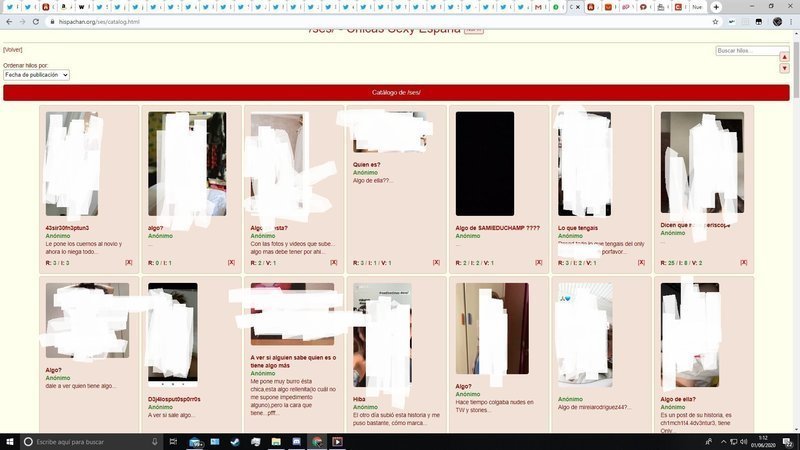
Task: Open the Chrome profile avatar
Action: point(777,21)
